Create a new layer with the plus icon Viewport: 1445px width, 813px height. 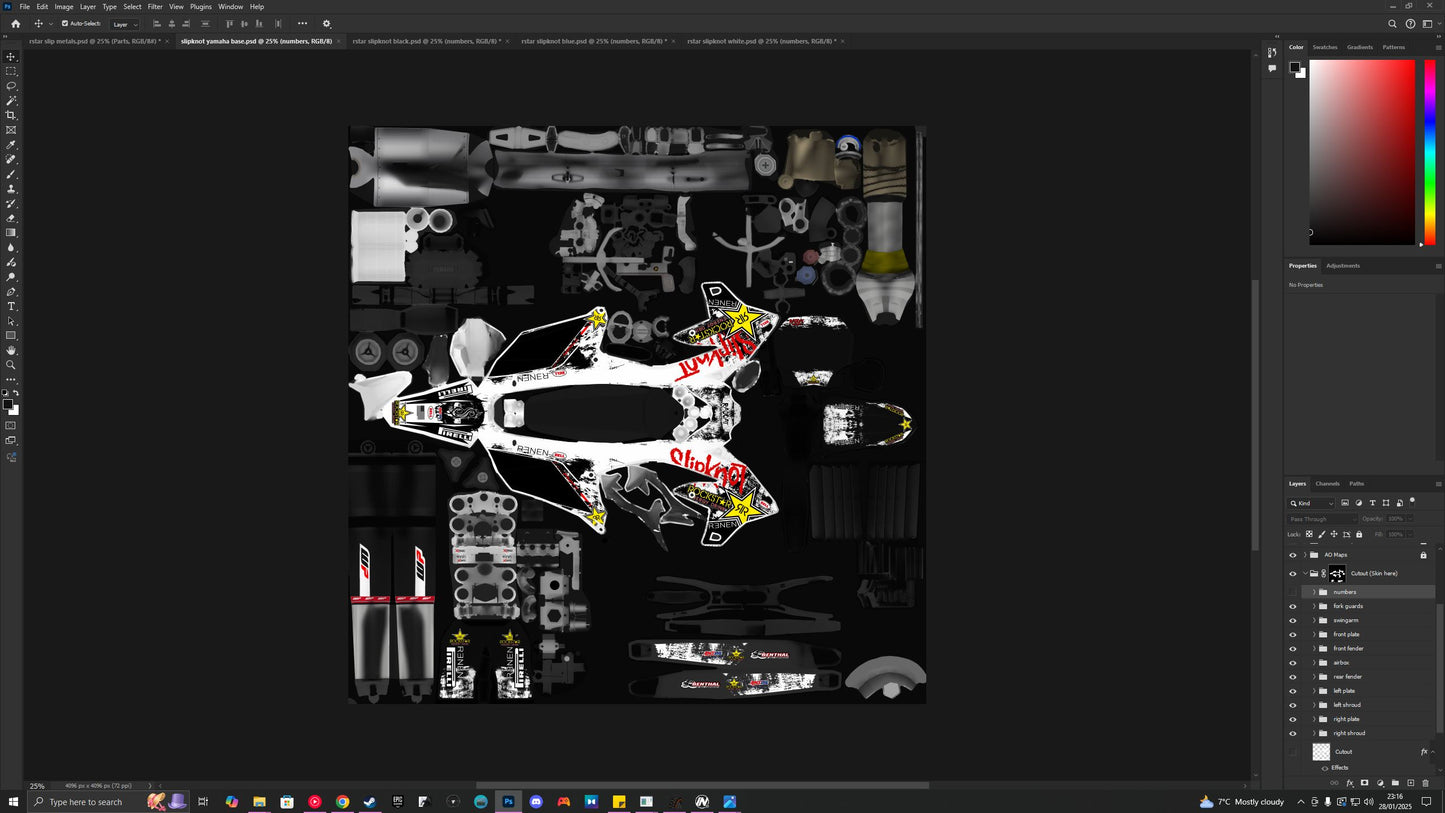click(1411, 783)
